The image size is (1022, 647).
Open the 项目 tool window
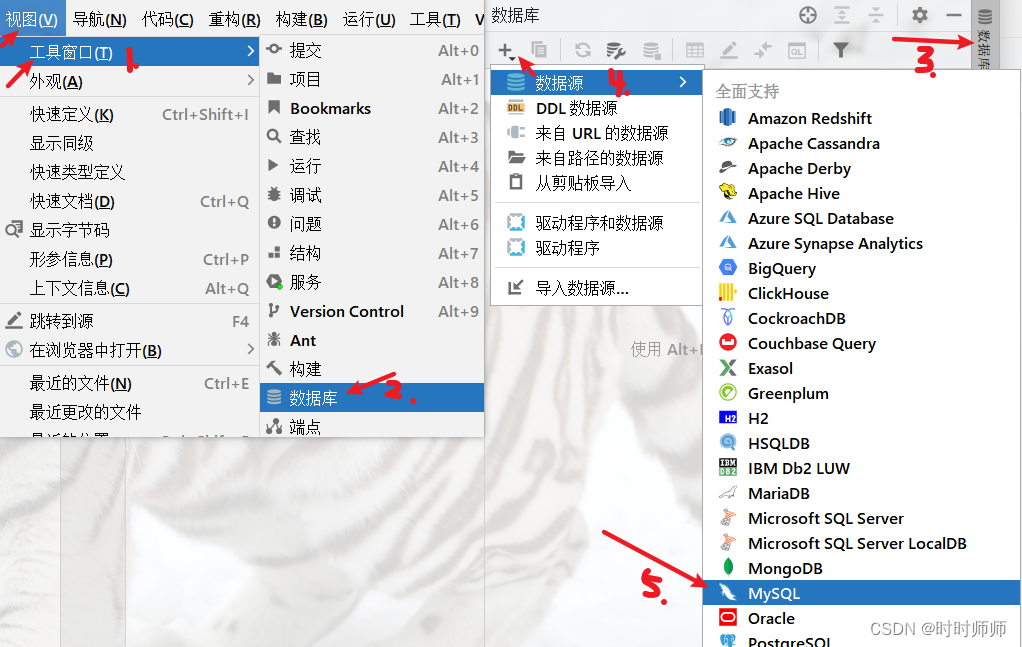click(x=372, y=79)
